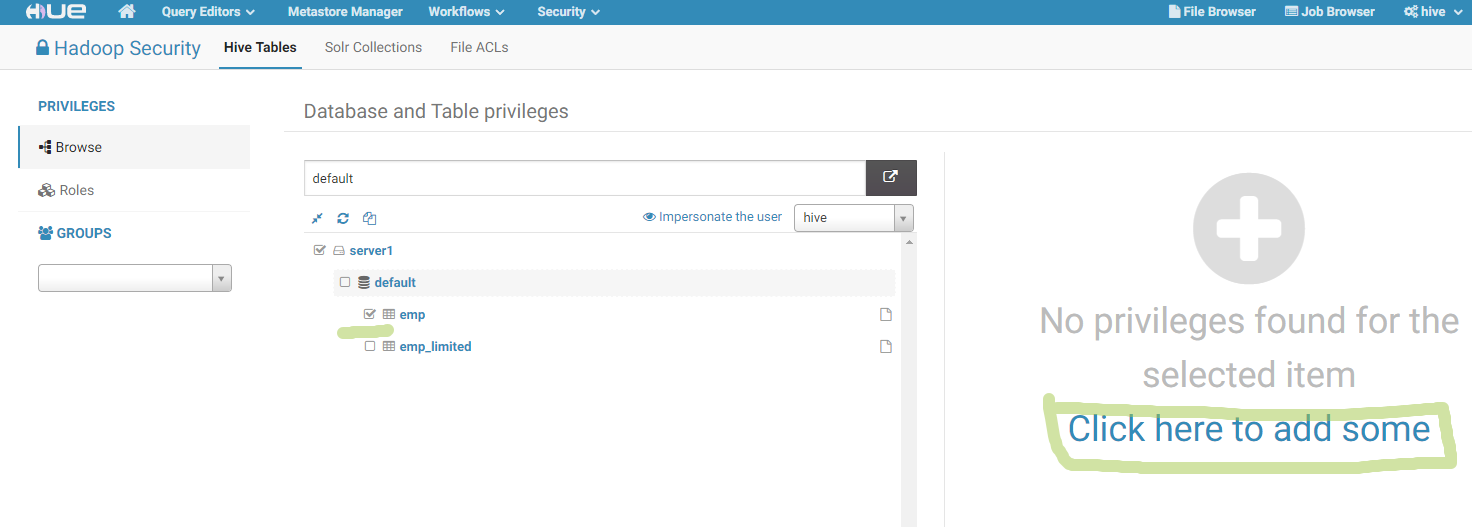Click the 'Click here to add some' link

1249,429
